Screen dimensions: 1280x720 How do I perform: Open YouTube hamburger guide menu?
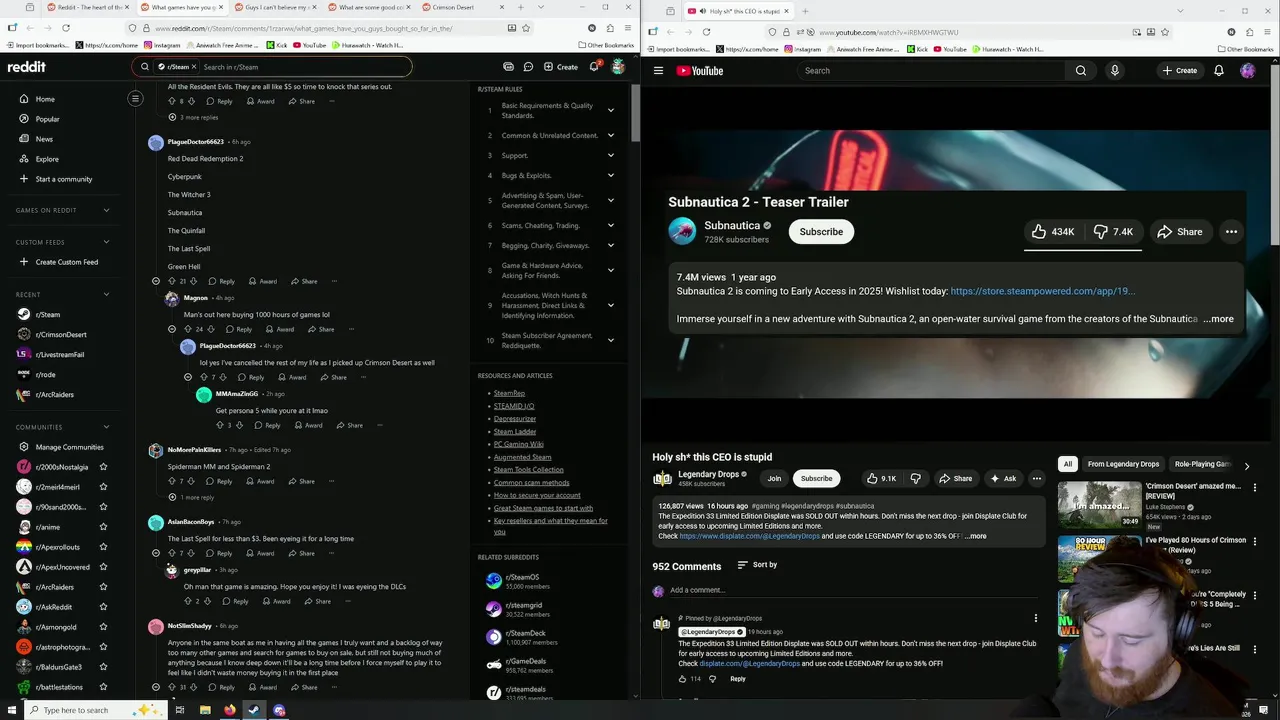click(658, 71)
